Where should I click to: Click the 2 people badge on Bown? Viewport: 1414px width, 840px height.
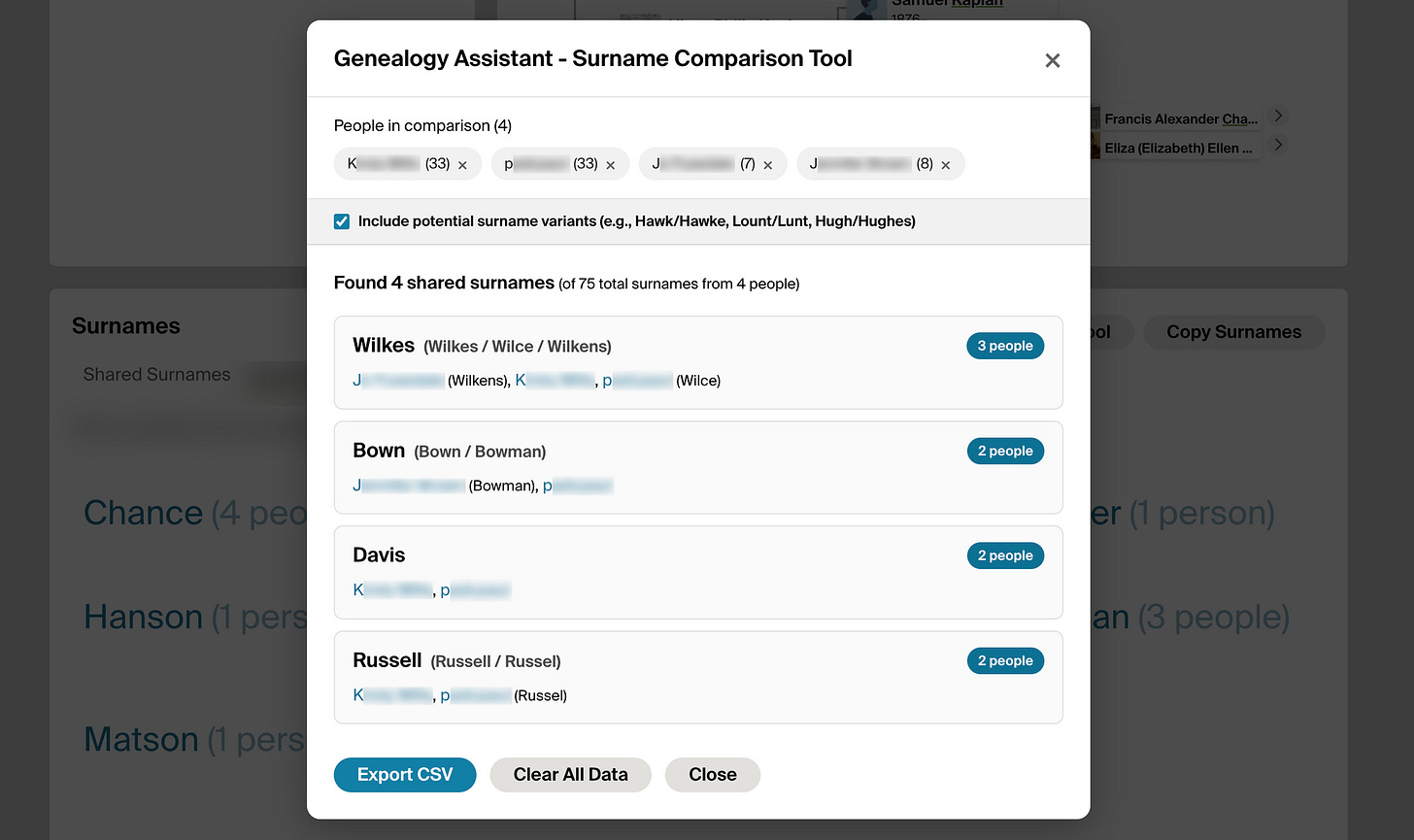coord(1005,452)
